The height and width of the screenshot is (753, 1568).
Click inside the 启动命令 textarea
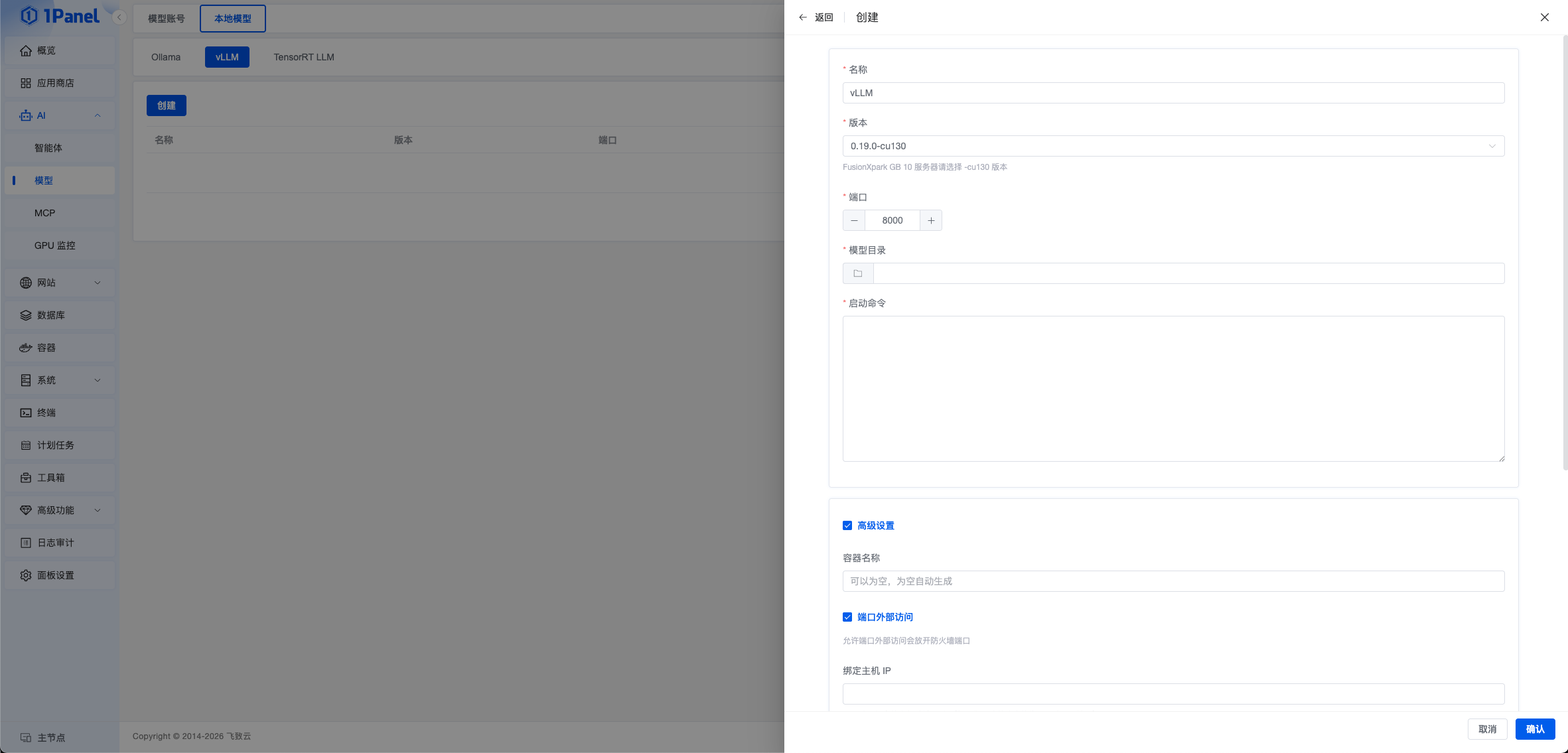point(1173,389)
